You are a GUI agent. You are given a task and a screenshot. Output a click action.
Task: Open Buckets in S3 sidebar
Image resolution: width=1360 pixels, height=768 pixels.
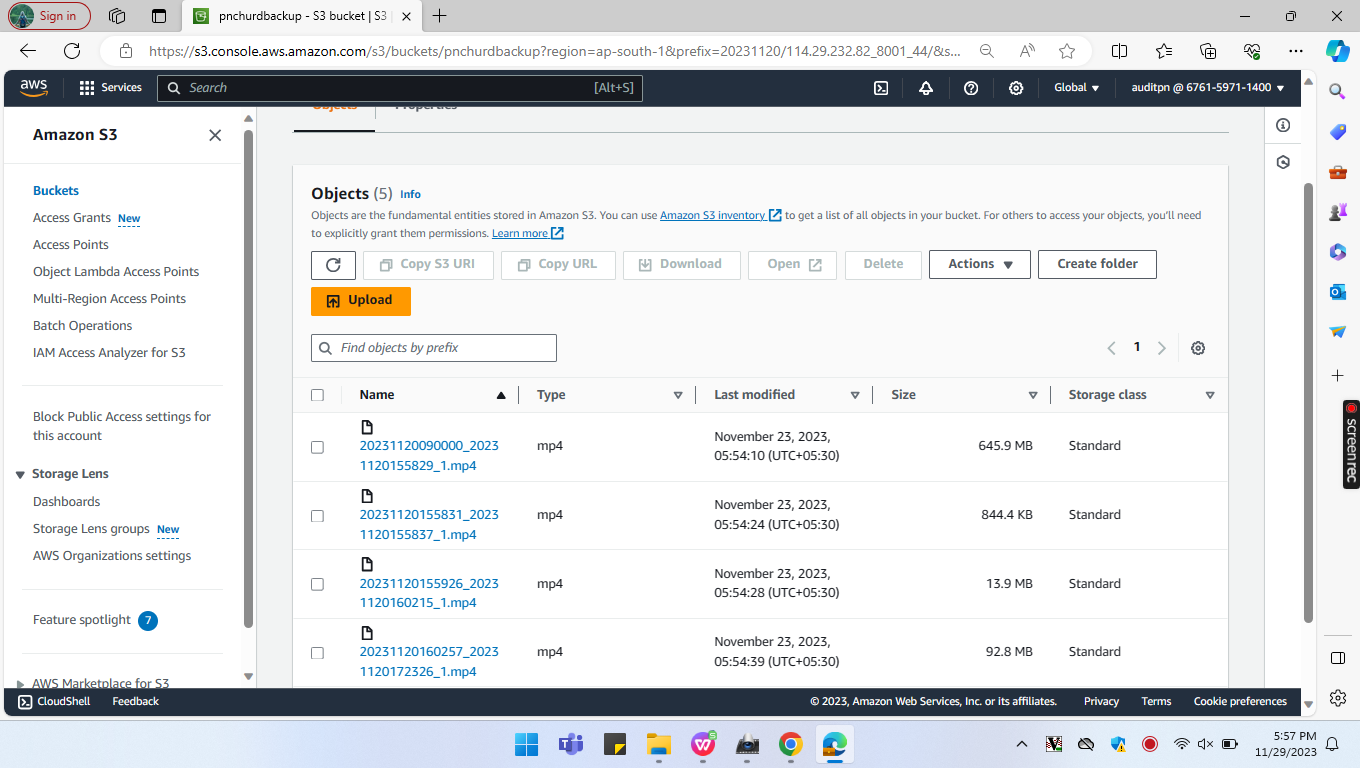56,191
